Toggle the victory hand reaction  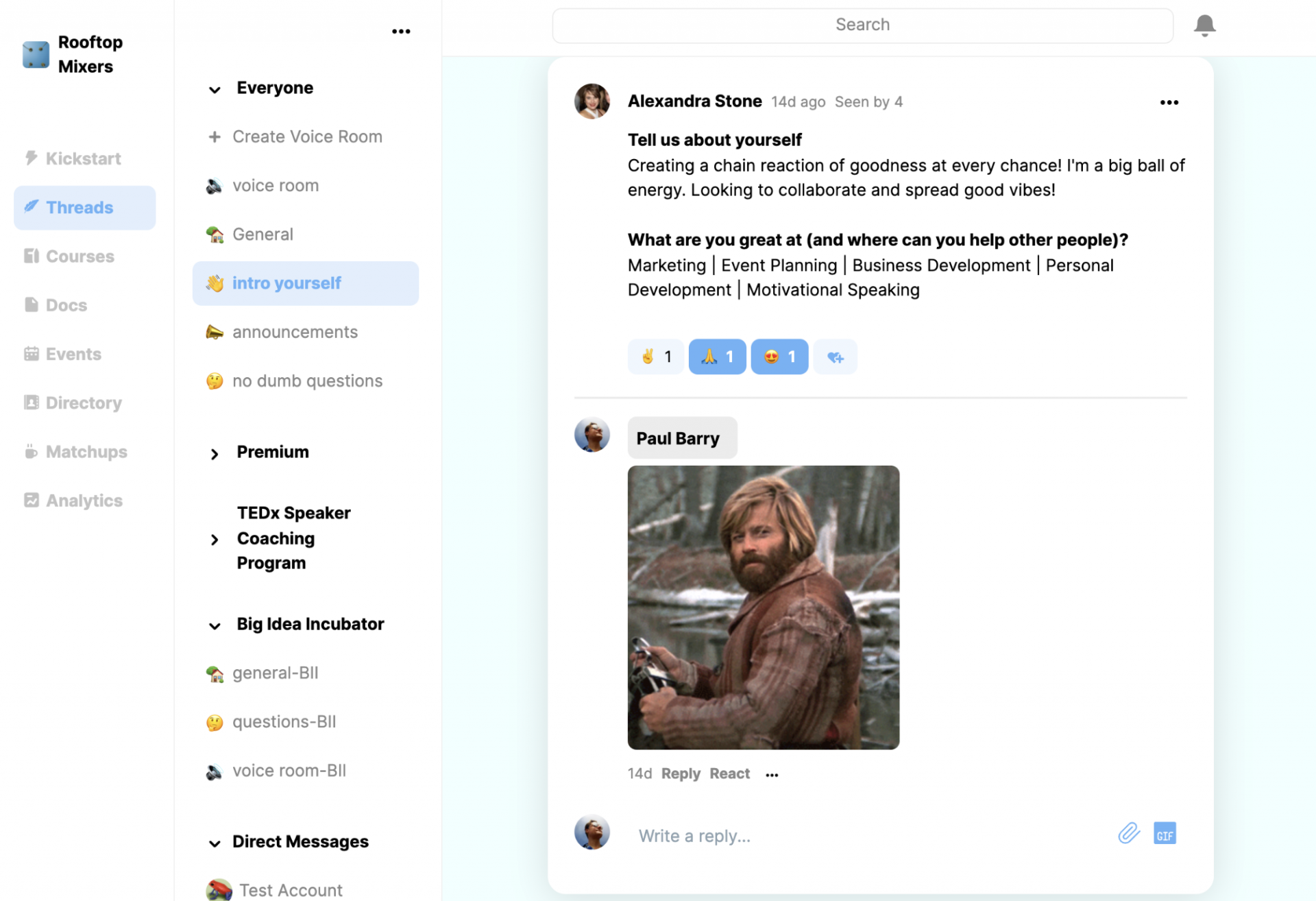tap(655, 357)
